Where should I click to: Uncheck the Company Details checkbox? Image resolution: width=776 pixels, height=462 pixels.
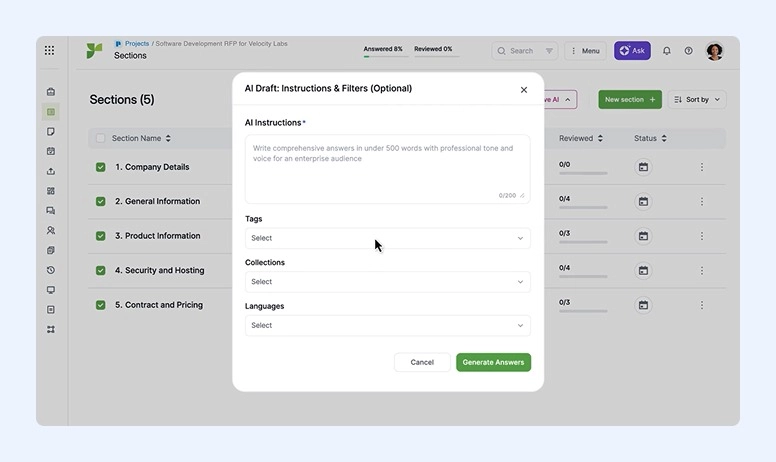coord(100,167)
